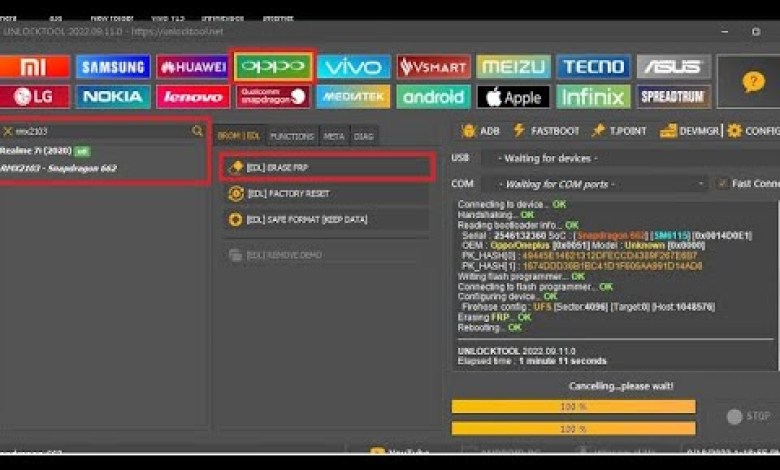Image resolution: width=780 pixels, height=470 pixels.
Task: Open the Xiaomi MI brand tile
Action: 34,67
